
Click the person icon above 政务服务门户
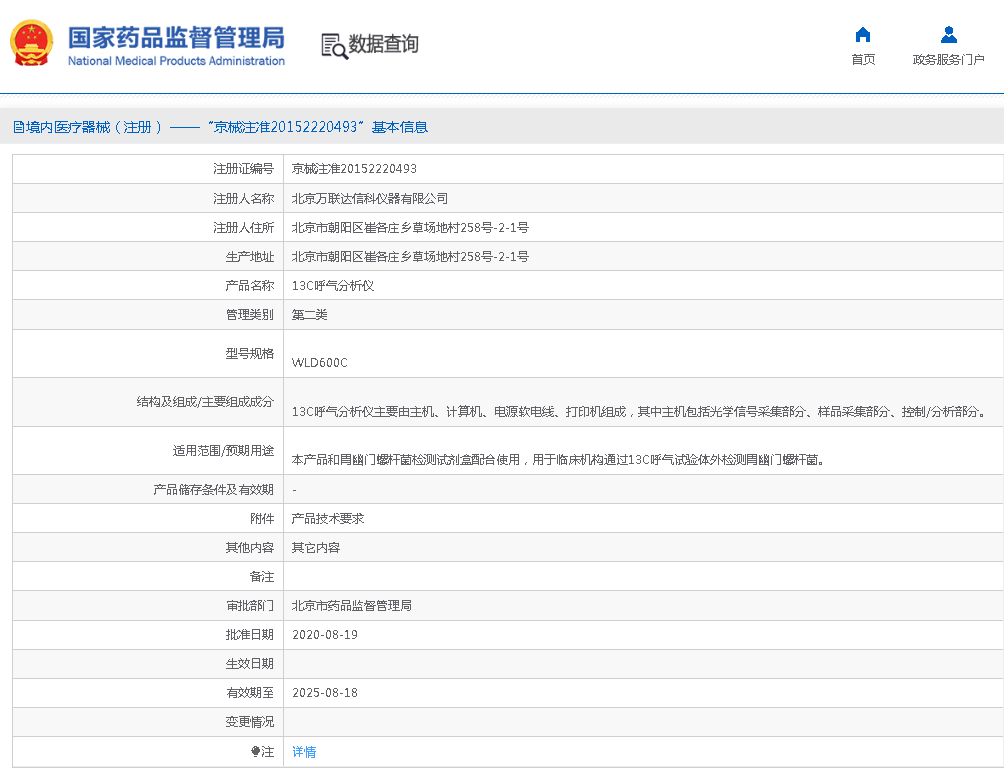948,34
